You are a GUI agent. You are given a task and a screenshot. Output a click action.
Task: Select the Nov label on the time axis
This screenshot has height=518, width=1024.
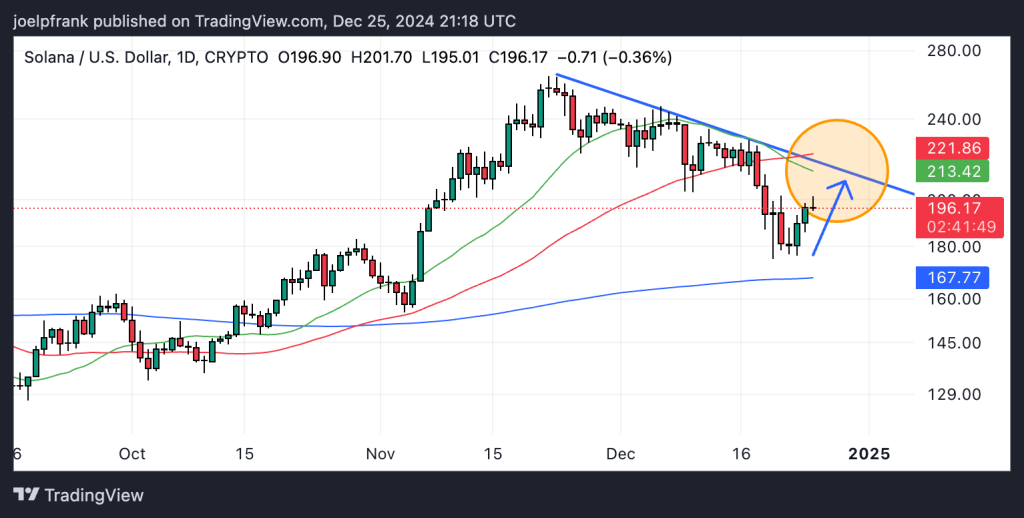click(x=378, y=454)
